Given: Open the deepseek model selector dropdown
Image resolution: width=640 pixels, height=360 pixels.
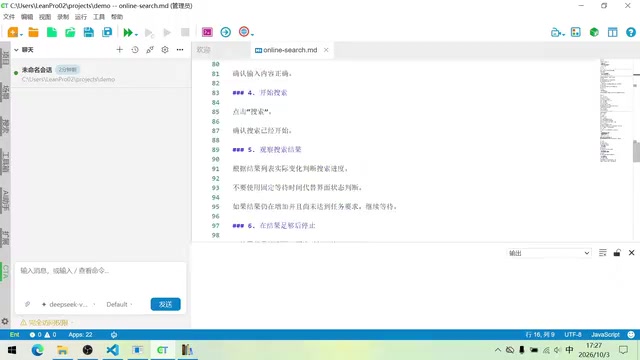Looking at the screenshot, I should pyautogui.click(x=68, y=304).
